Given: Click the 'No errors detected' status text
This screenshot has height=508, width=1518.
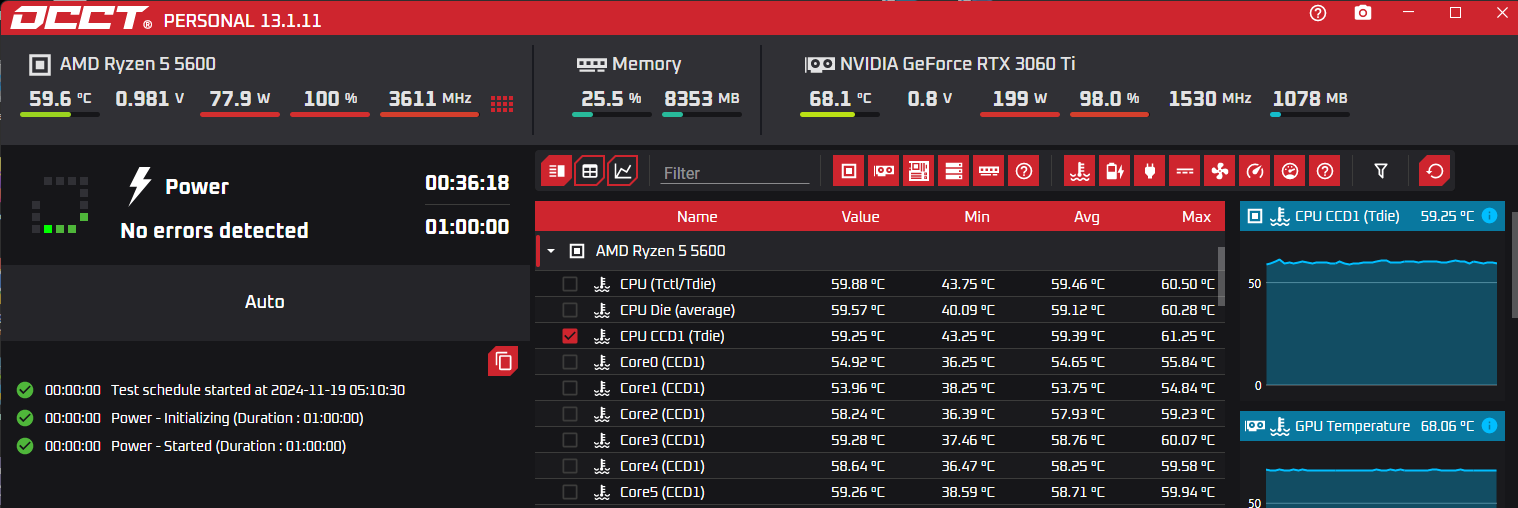Looking at the screenshot, I should pyautogui.click(x=214, y=231).
